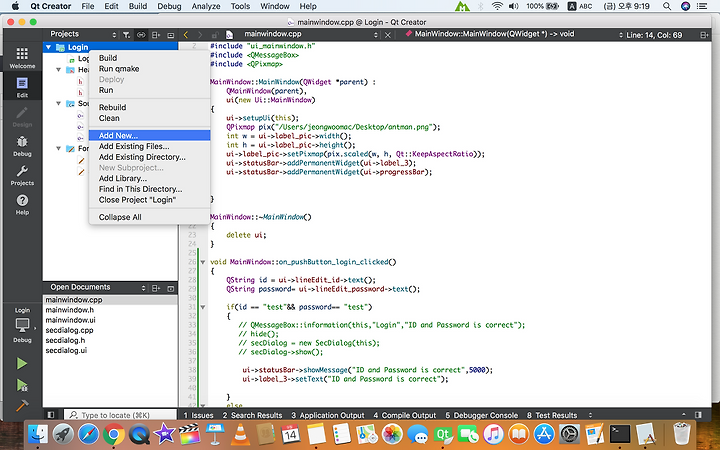720x450 pixels.
Task: Toggle synchronize with editor link icon
Action: pyautogui.click(x=141, y=35)
